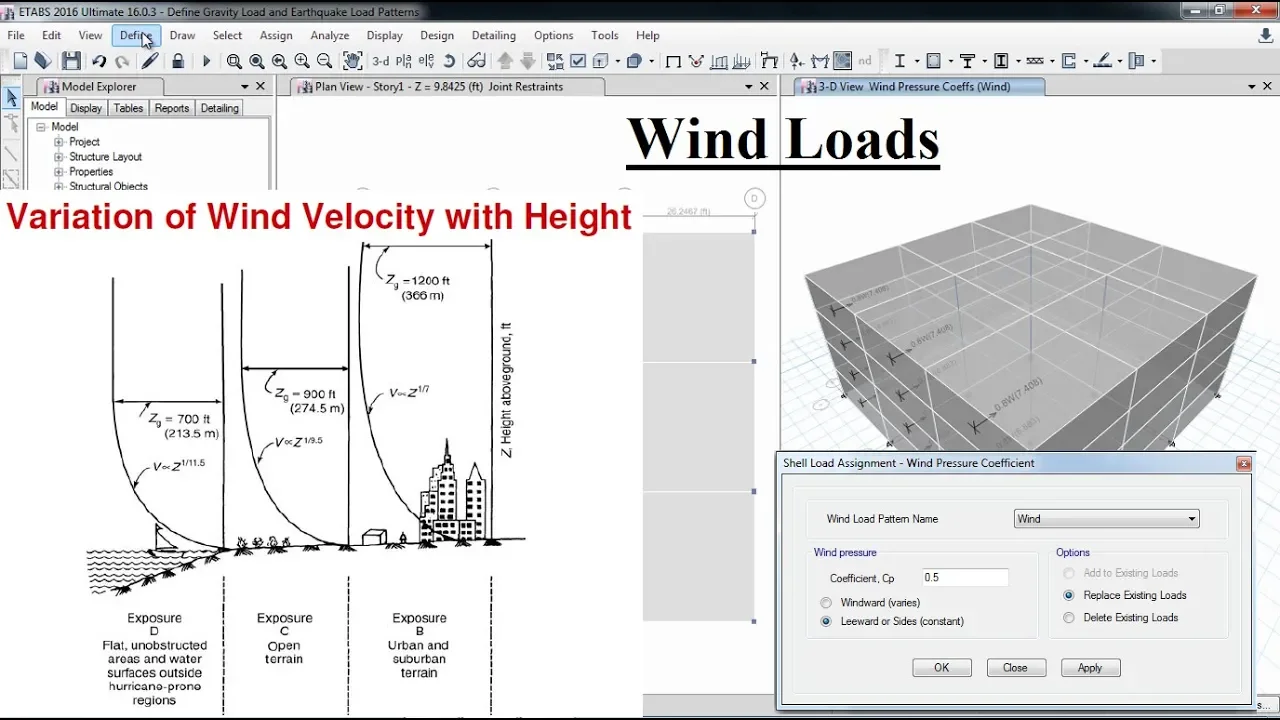1280x720 pixels.
Task: Expand the Model tree root node
Action: 42,127
